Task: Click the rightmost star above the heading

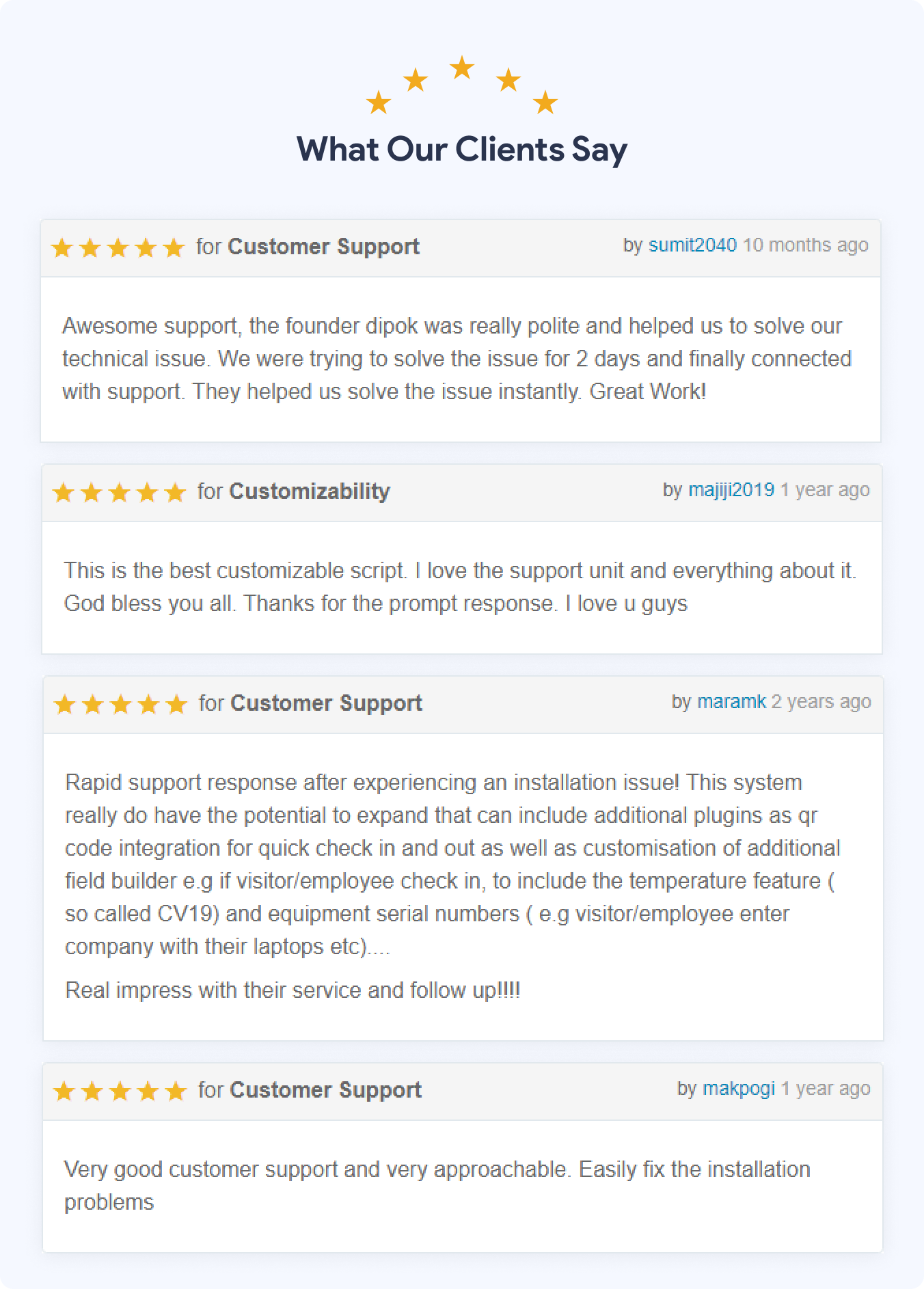Action: (545, 103)
